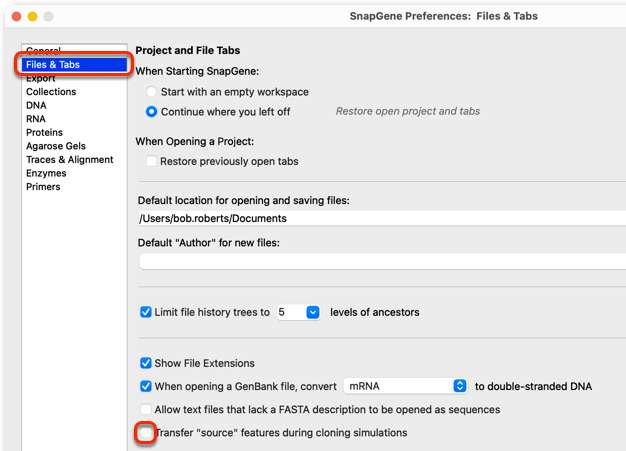
Task: Select Continue where you left off
Action: 151,112
